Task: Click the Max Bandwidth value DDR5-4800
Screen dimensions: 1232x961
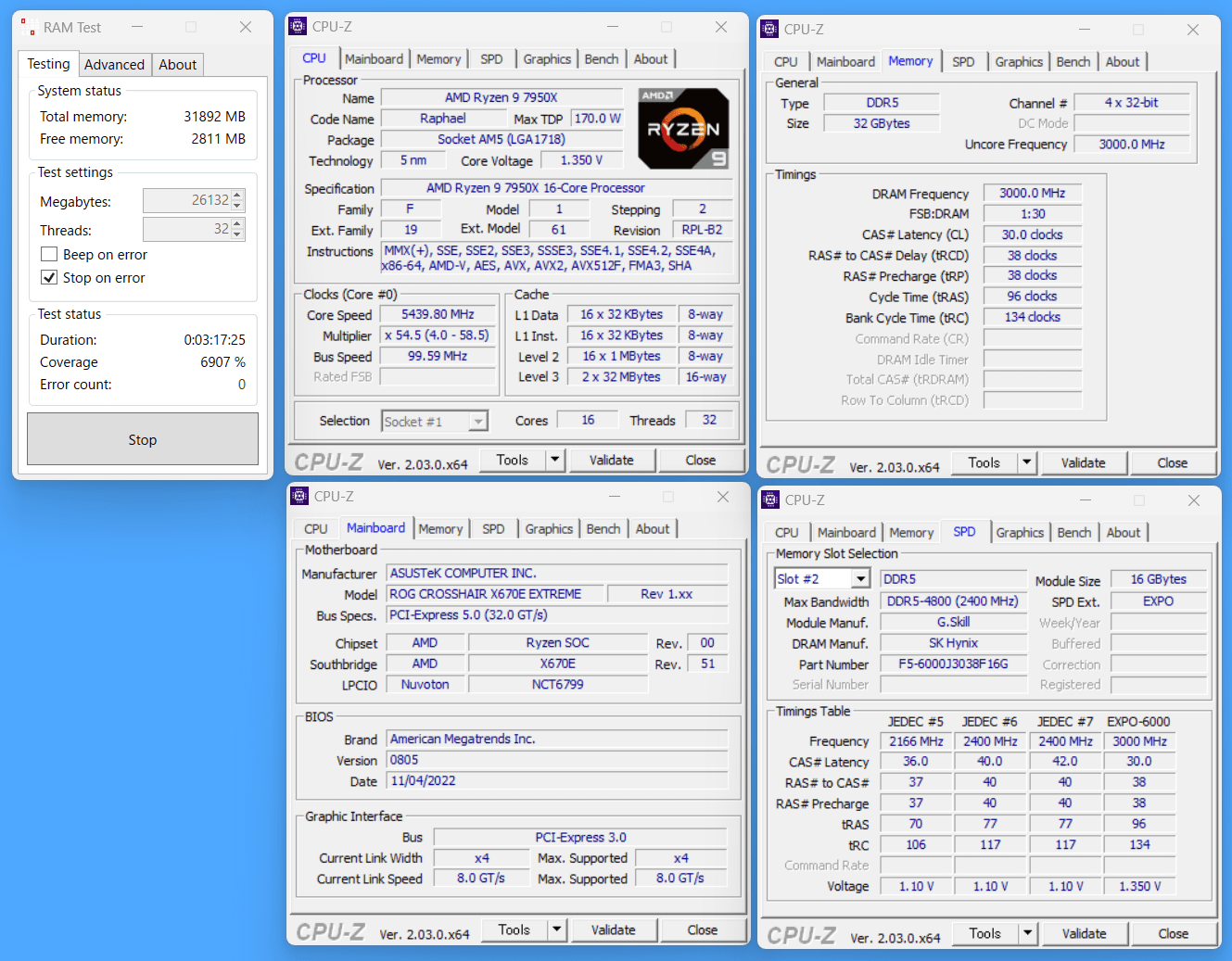Action: tap(953, 601)
